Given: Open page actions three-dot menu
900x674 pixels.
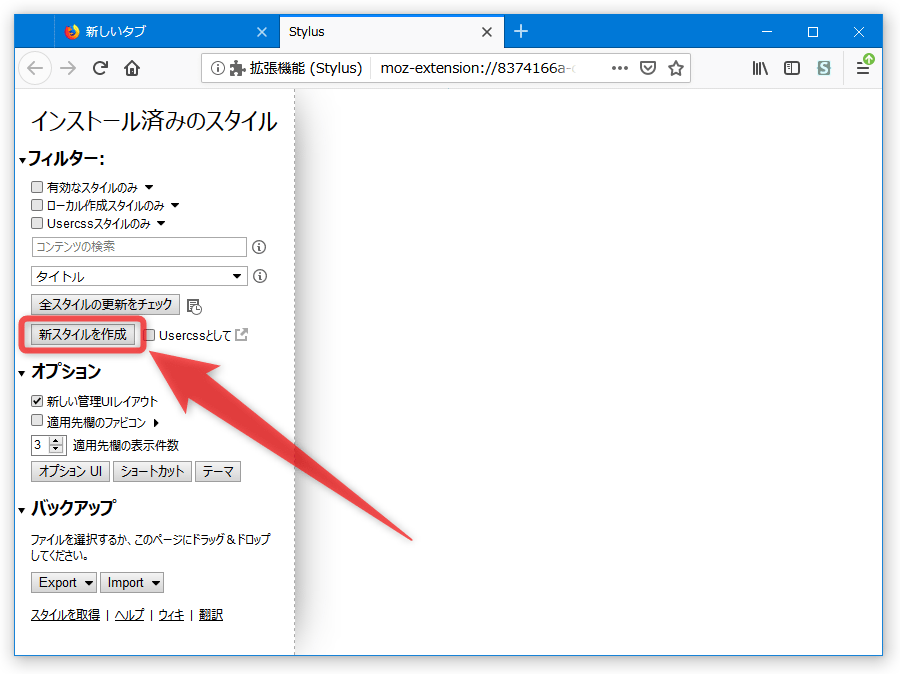Looking at the screenshot, I should [620, 68].
